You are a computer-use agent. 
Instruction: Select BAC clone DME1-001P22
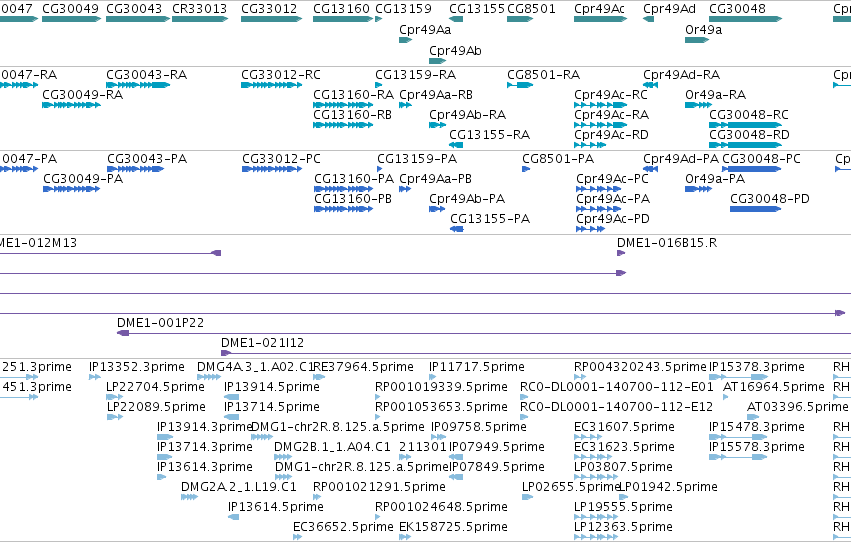coord(484,333)
